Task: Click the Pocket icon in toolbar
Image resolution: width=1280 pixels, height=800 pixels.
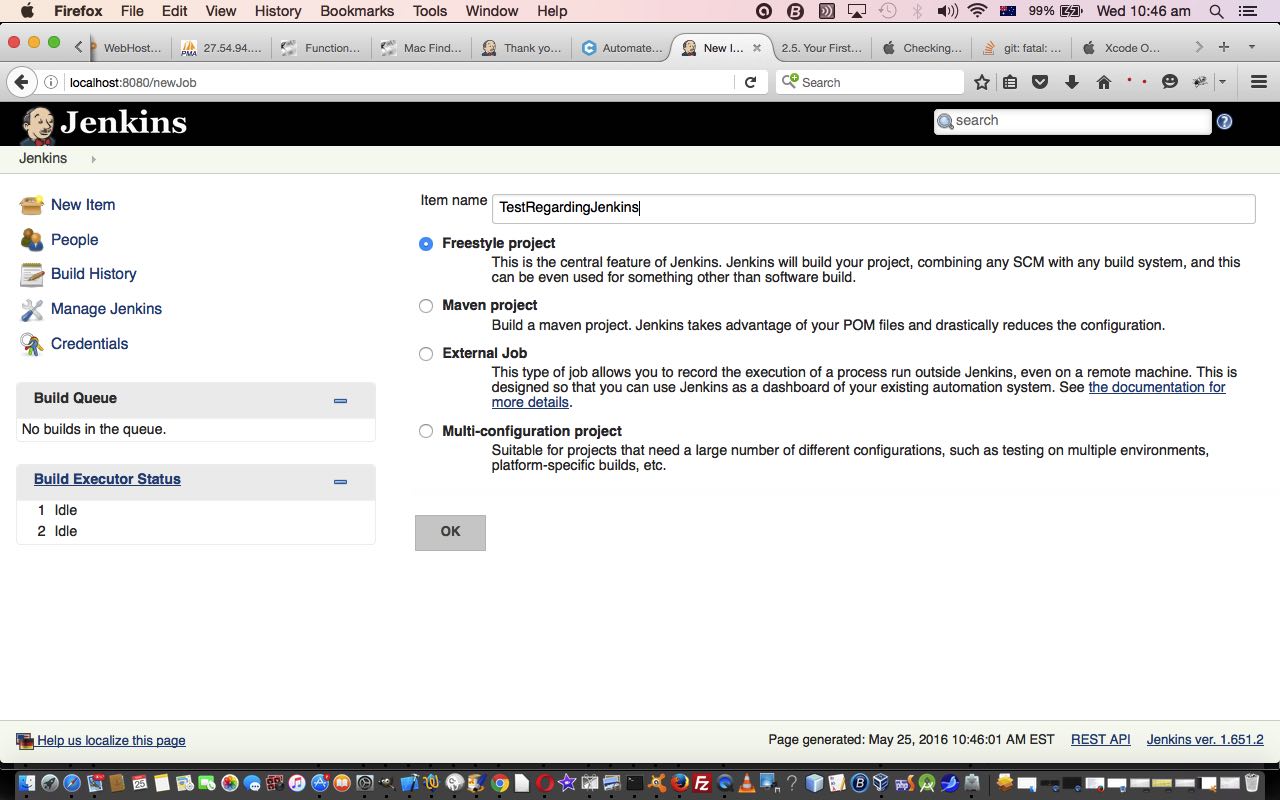Action: tap(1040, 82)
